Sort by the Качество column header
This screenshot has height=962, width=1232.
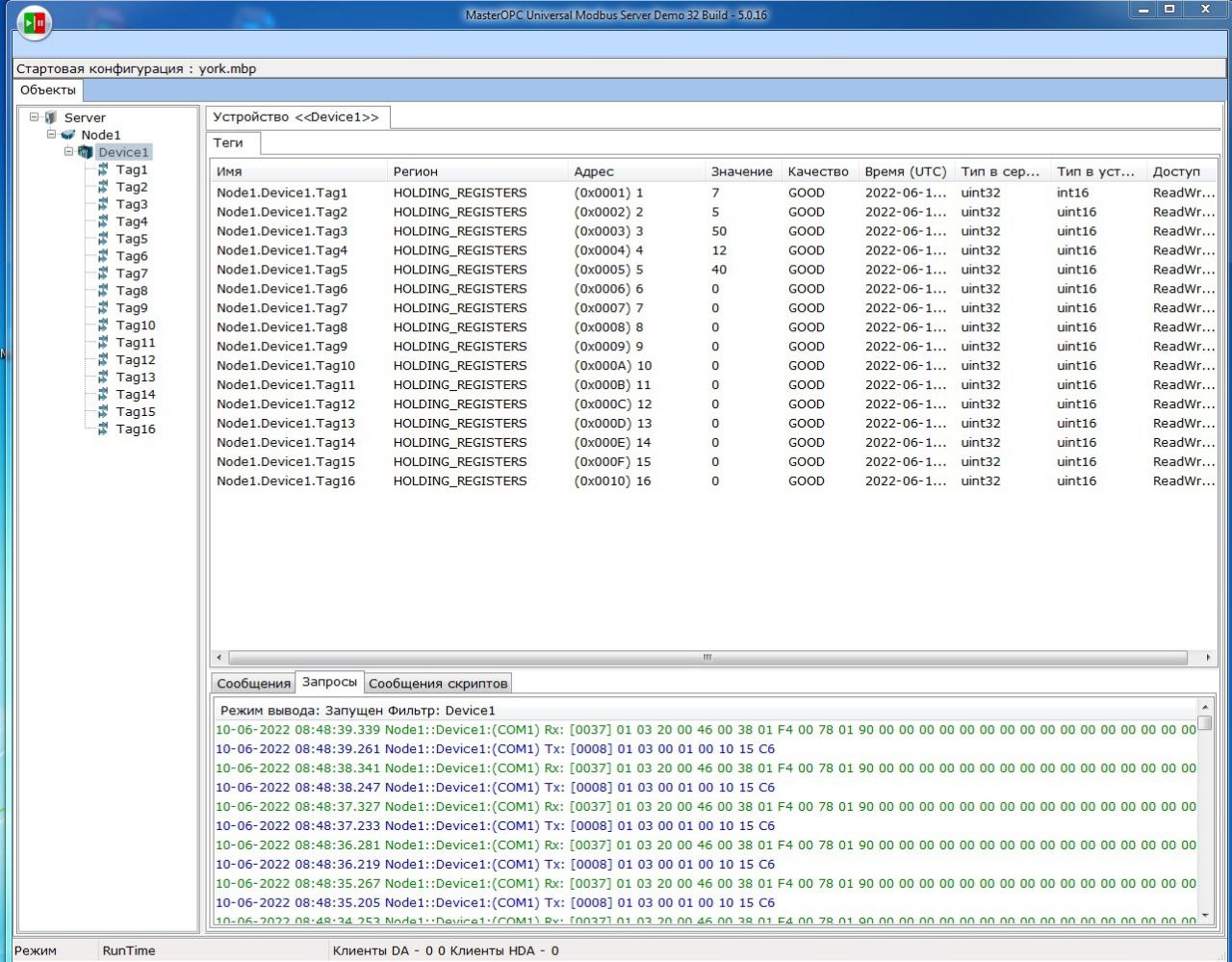pos(819,171)
